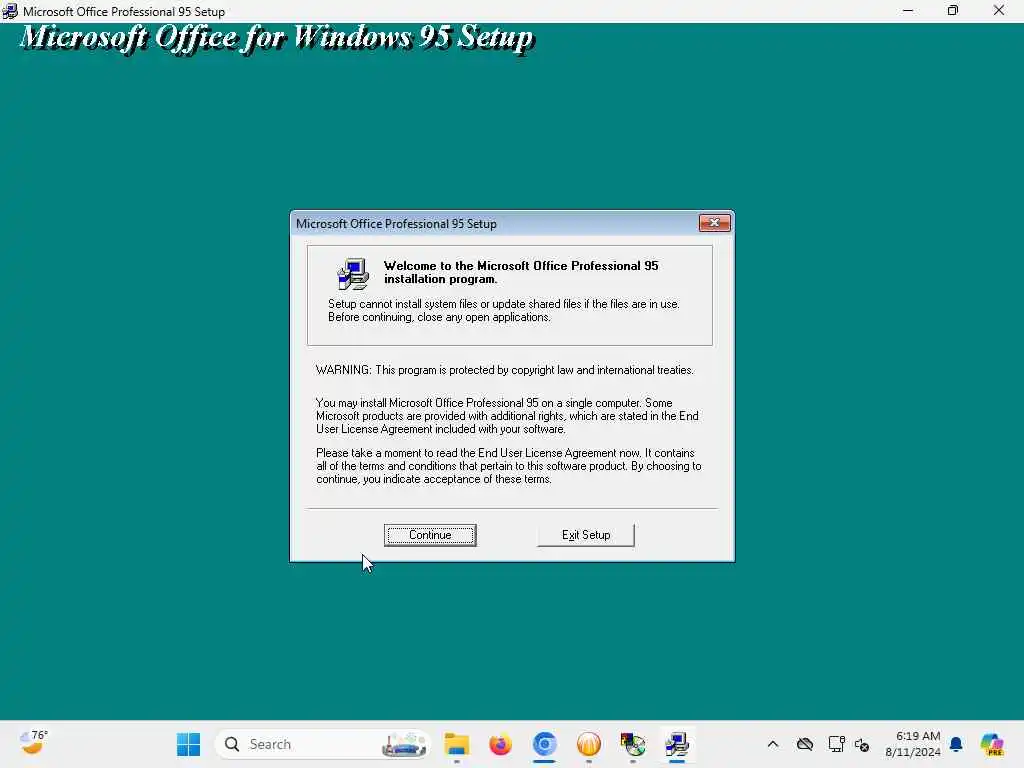Click the Welcome to Microsoft Office heading
Image resolution: width=1024 pixels, height=768 pixels.
pyautogui.click(x=521, y=272)
